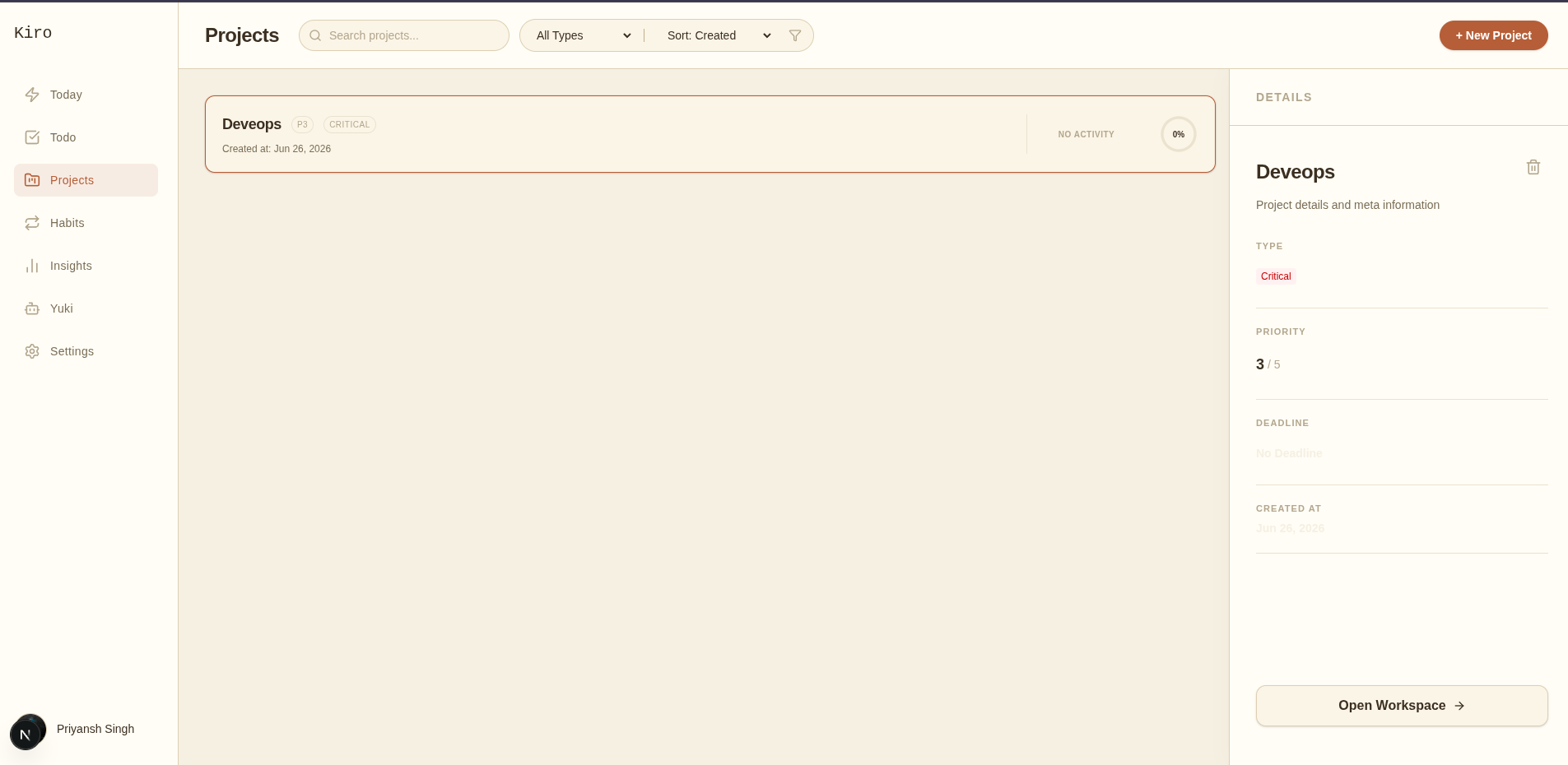Click the DEADLINE label
Screen dimensions: 1568x765
tap(1282, 423)
